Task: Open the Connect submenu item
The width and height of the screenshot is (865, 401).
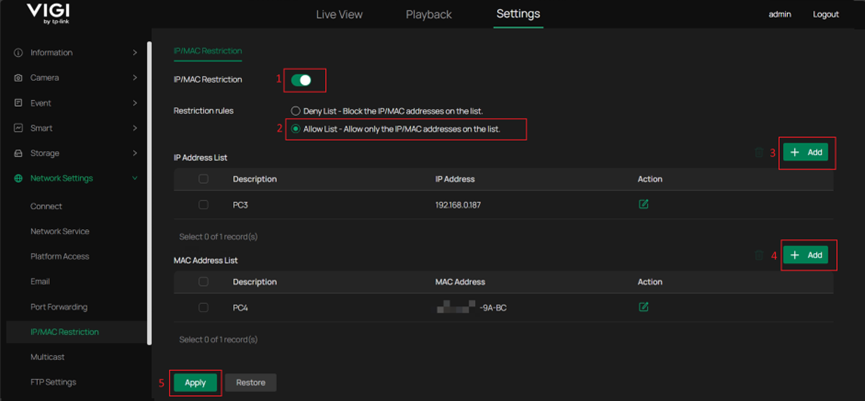Action: coord(46,206)
